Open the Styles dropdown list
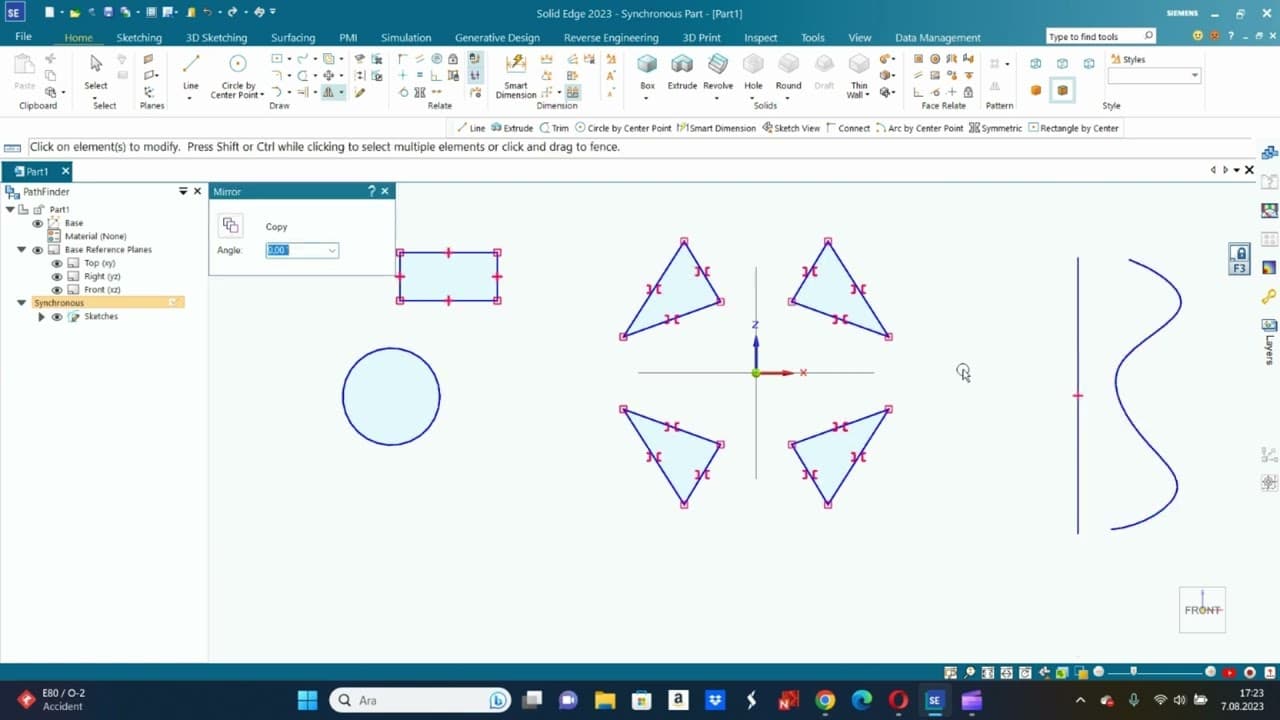Screen dimensions: 1280x720 click(1194, 76)
